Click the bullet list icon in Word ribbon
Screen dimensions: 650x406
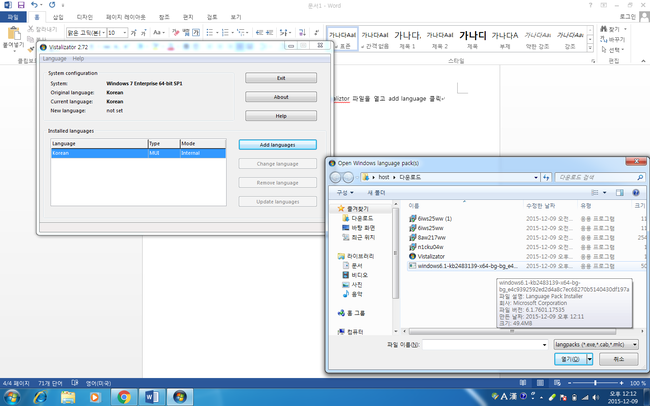click(210, 32)
